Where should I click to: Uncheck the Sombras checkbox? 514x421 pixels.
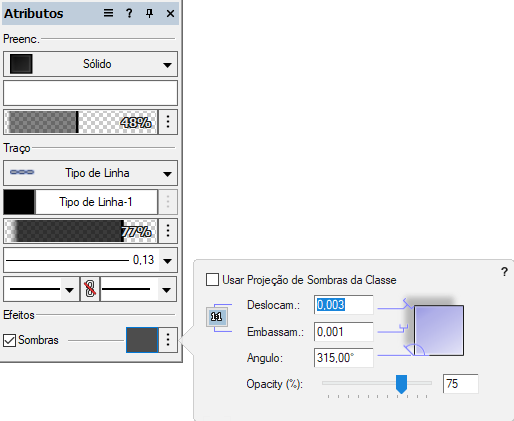[9, 340]
